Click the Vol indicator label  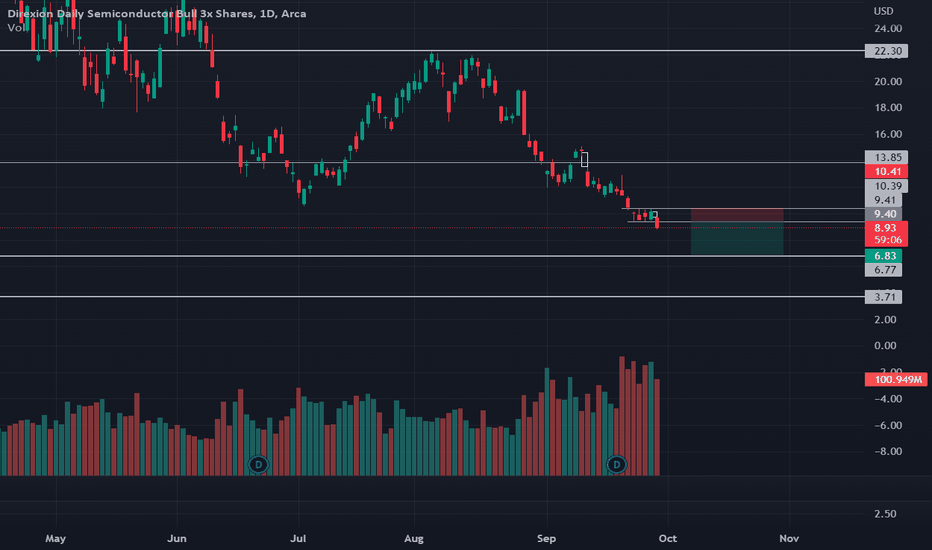coord(15,27)
